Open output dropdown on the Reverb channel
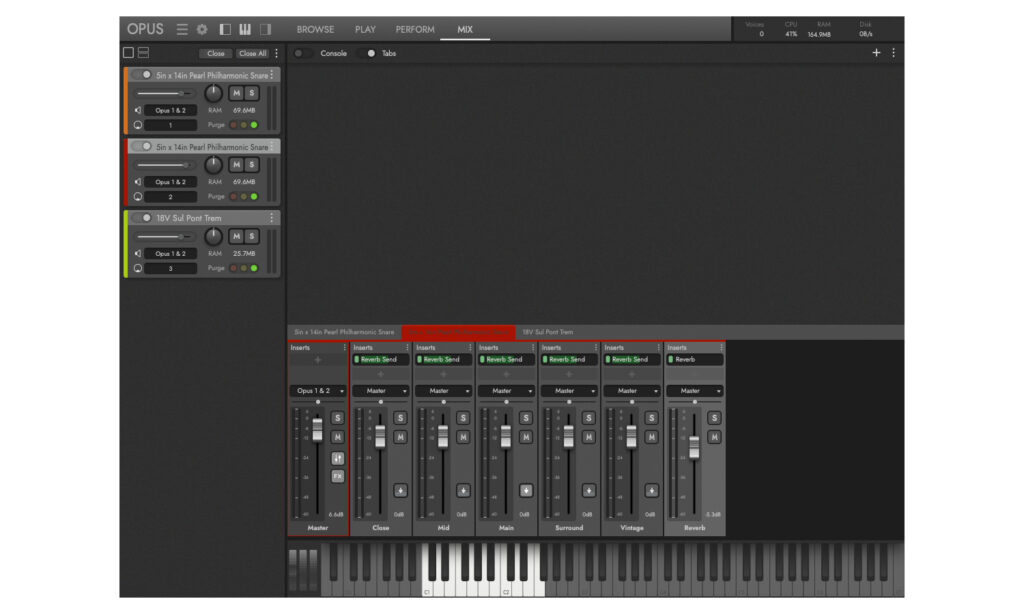Screen dimensions: 1024x614 [x=694, y=391]
